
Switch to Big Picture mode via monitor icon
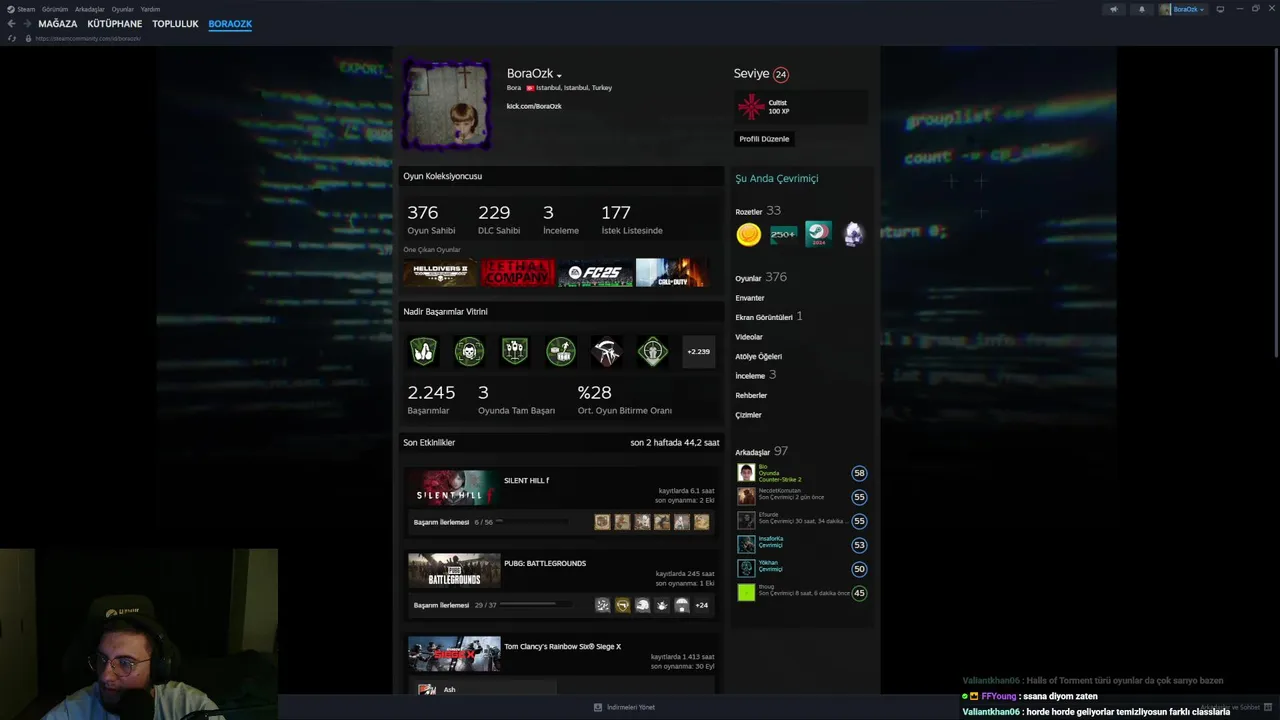(1220, 9)
